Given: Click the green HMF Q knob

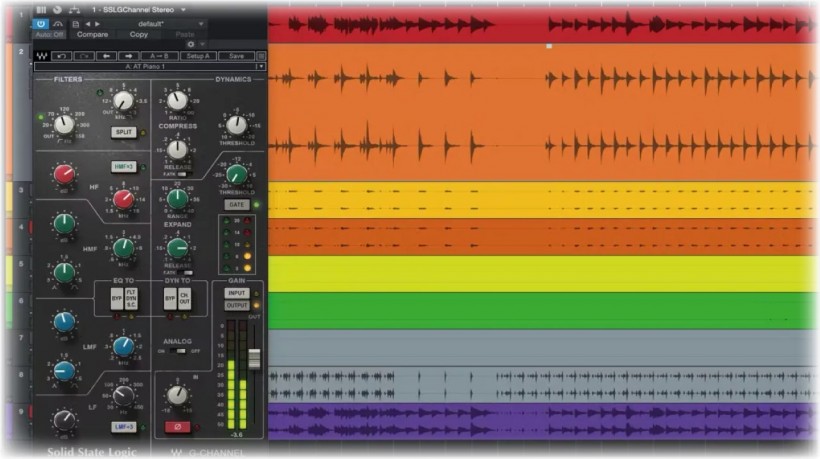Looking at the screenshot, I should pos(64,272).
